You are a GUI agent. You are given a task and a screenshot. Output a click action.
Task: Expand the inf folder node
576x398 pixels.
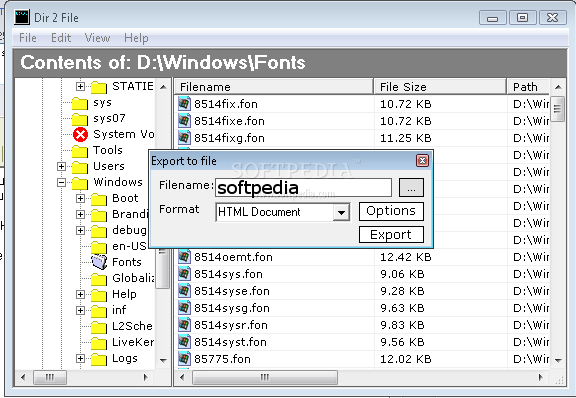[80, 311]
